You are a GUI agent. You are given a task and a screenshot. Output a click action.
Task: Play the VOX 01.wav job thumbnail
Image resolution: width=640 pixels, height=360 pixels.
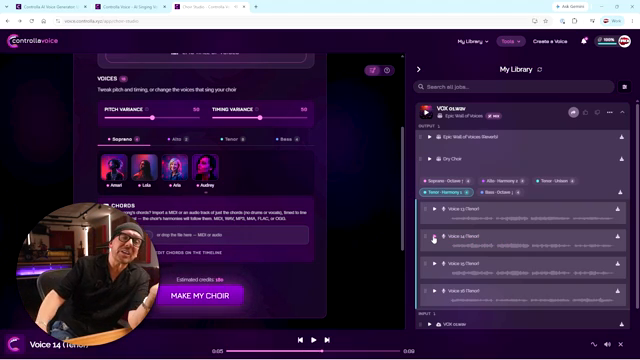click(426, 112)
